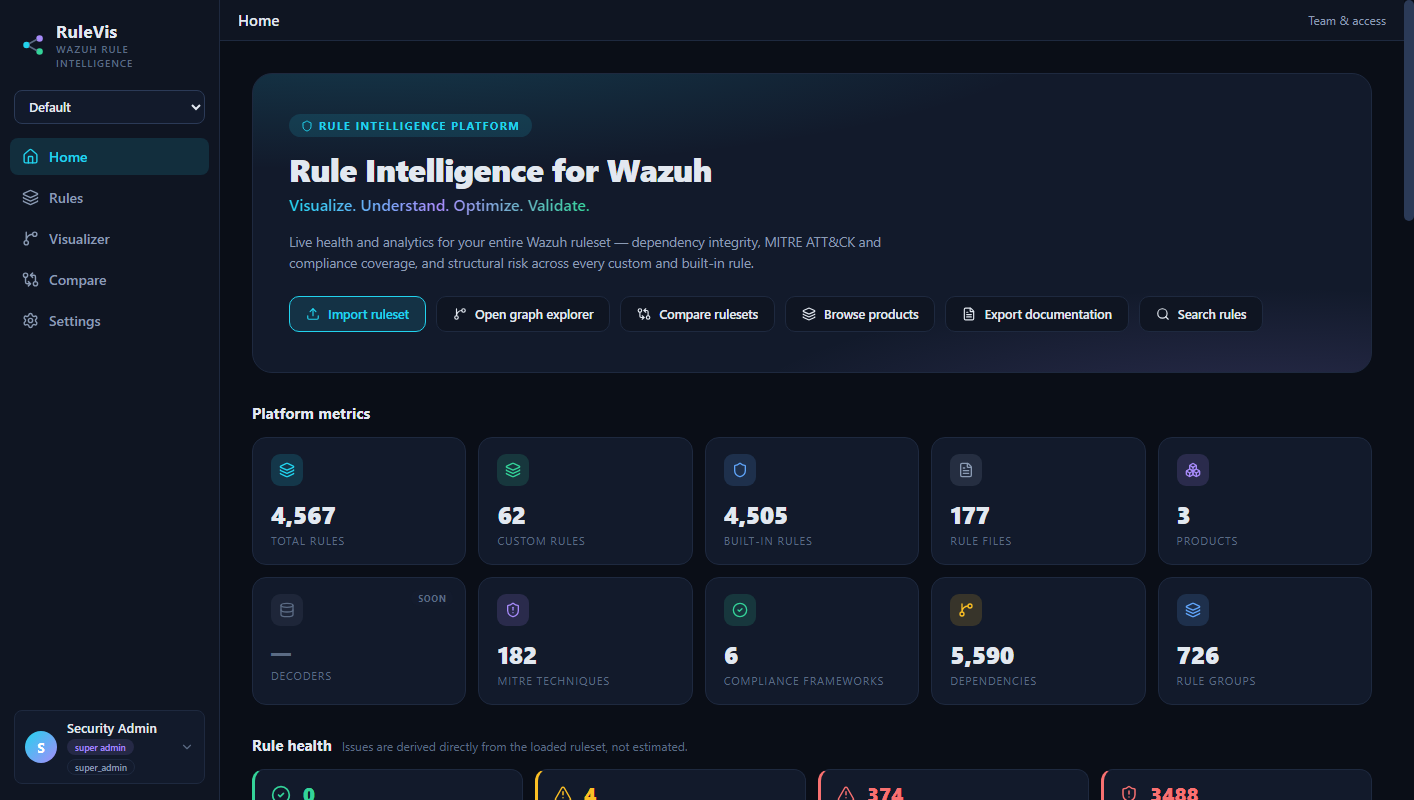Click the Total Rules card icon
The image size is (1414, 800).
click(x=287, y=470)
